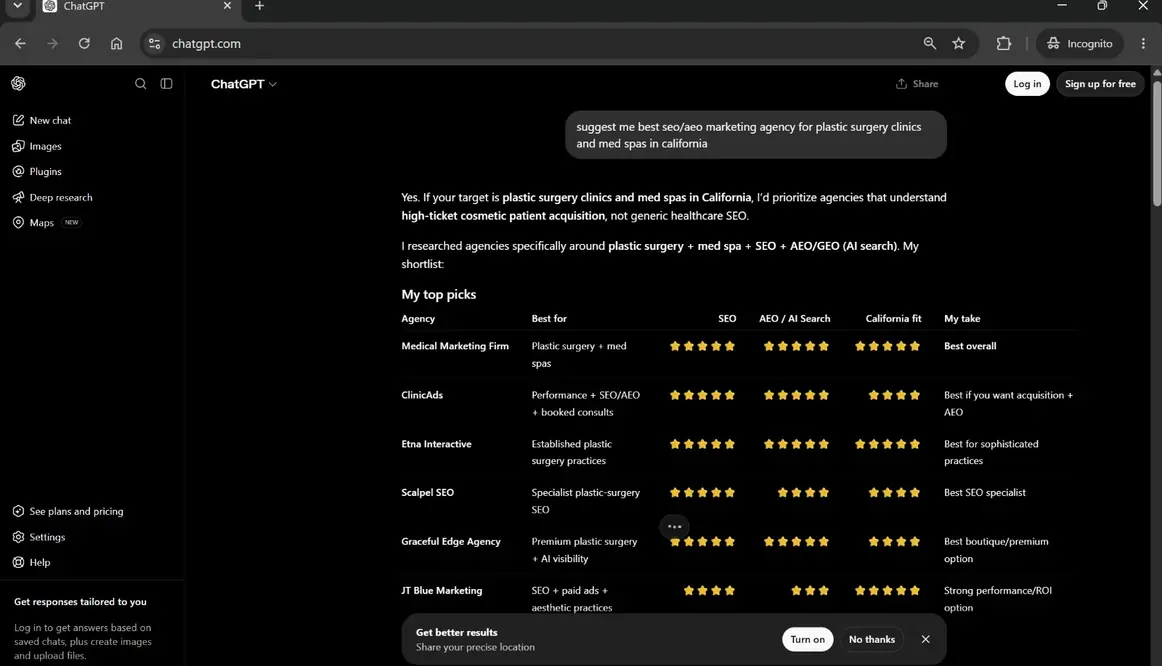Click Sign up for free
Screen dimensions: 1162x666
point(1100,84)
